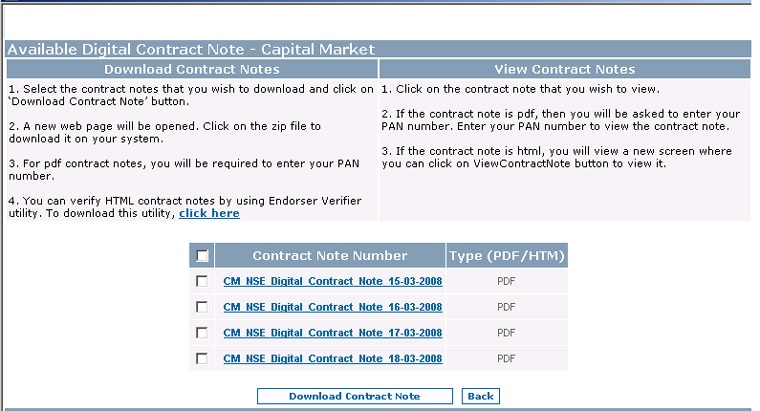The height and width of the screenshot is (411, 760).
Task: Go back using the Back button
Action: (480, 396)
